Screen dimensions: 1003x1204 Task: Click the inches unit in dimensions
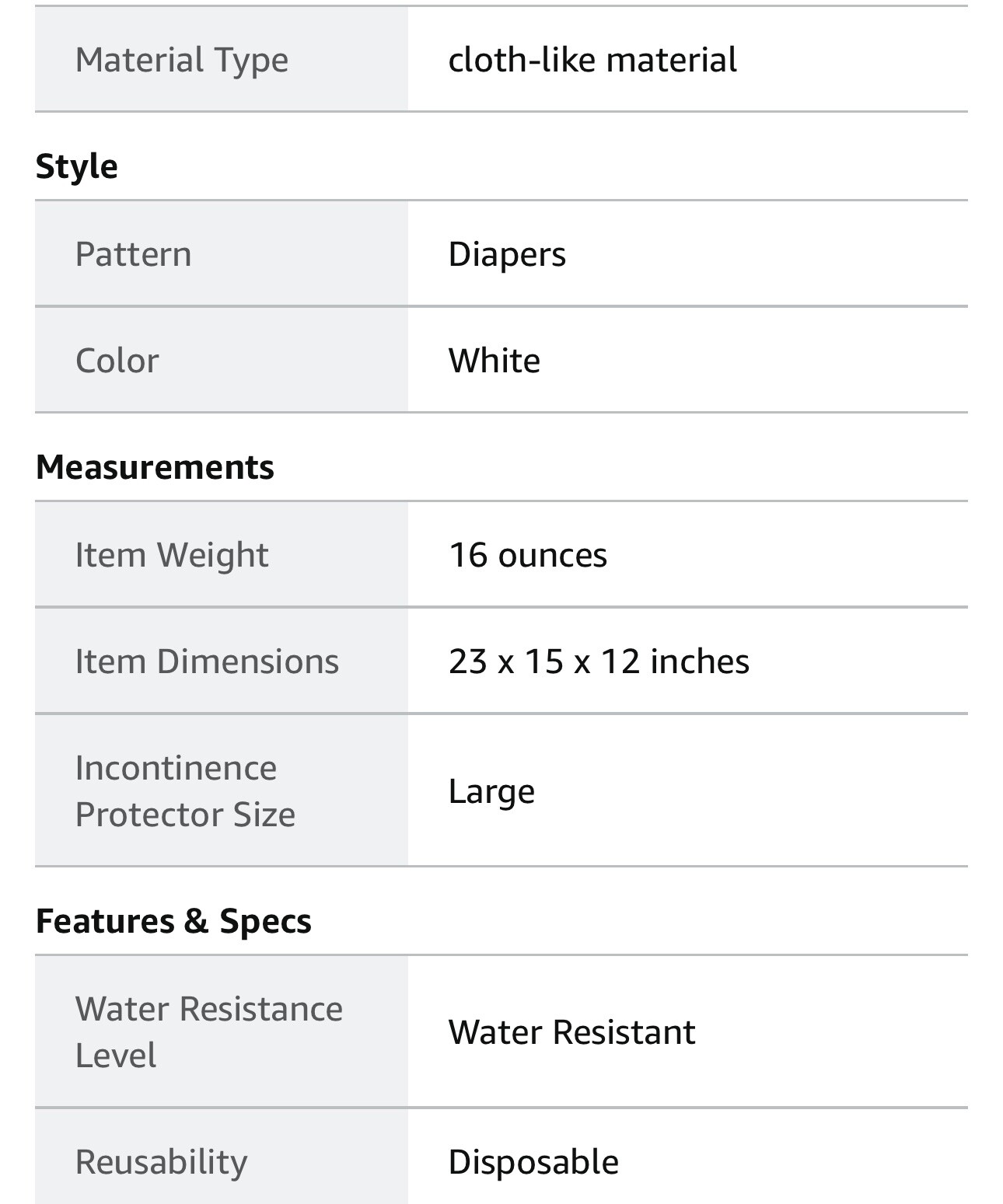click(x=700, y=661)
